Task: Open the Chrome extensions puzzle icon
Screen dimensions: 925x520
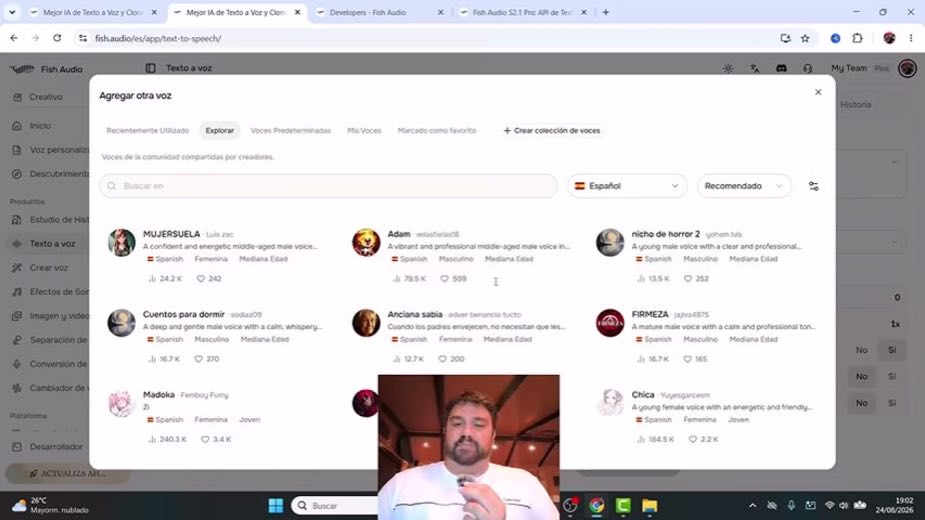Action: coord(857,38)
